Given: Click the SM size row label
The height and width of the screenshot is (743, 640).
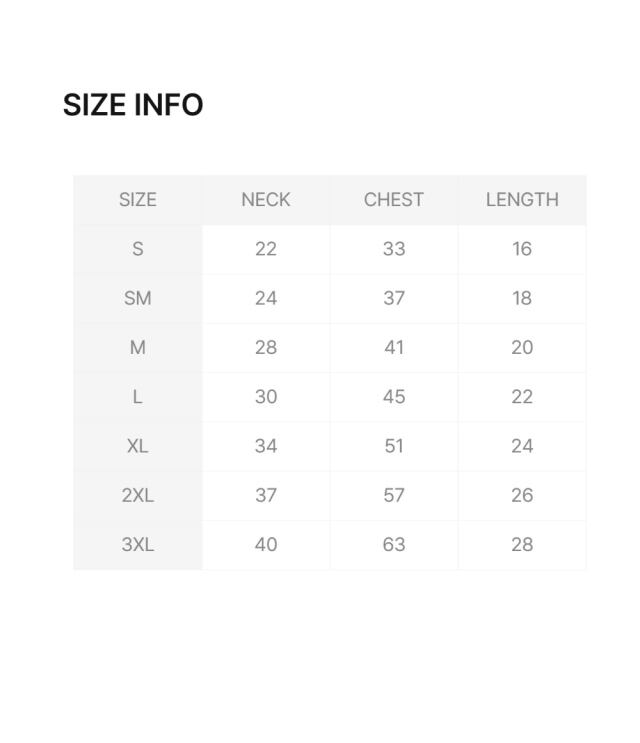Looking at the screenshot, I should pyautogui.click(x=138, y=298).
